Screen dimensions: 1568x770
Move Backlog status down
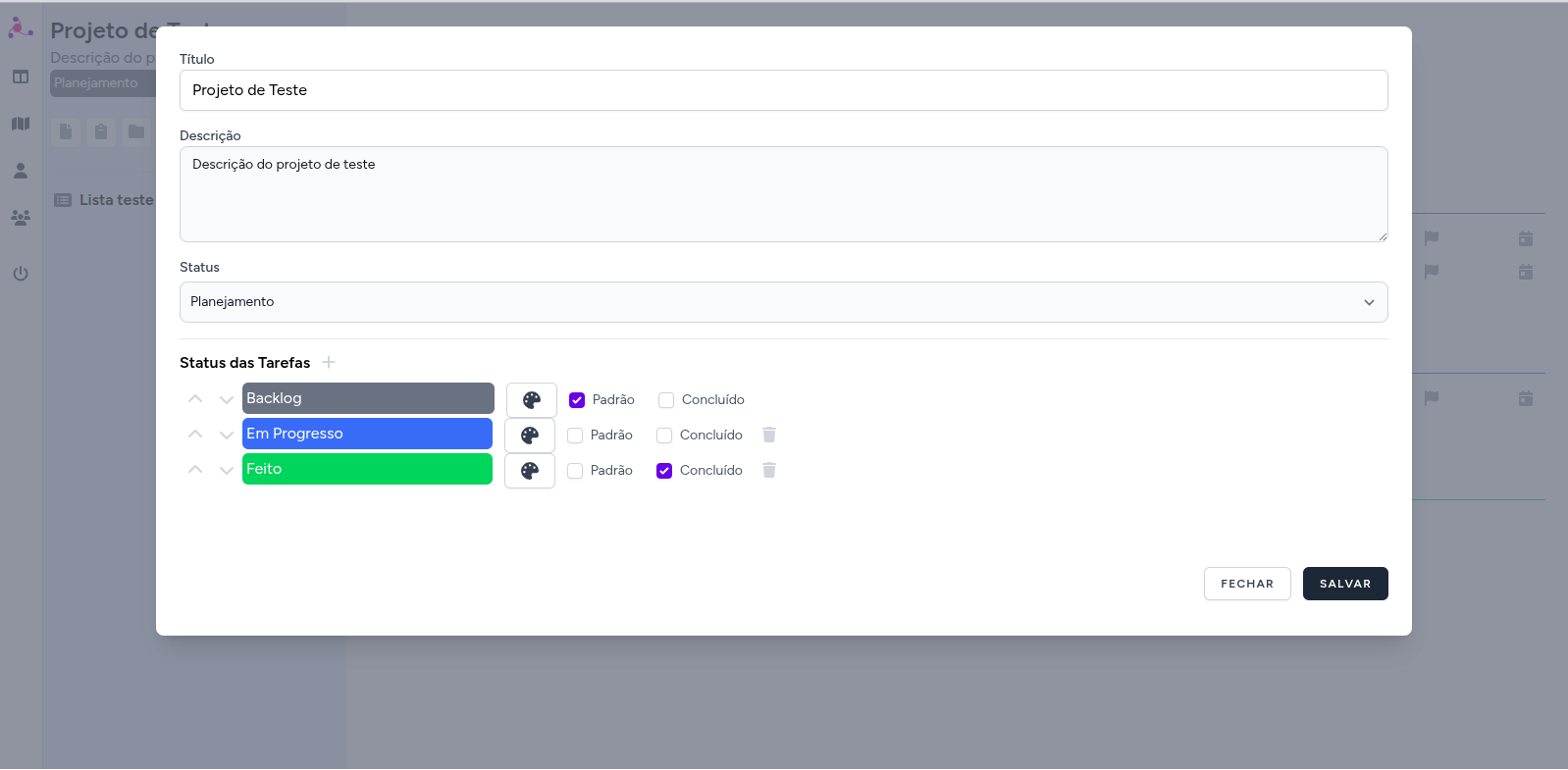click(227, 399)
